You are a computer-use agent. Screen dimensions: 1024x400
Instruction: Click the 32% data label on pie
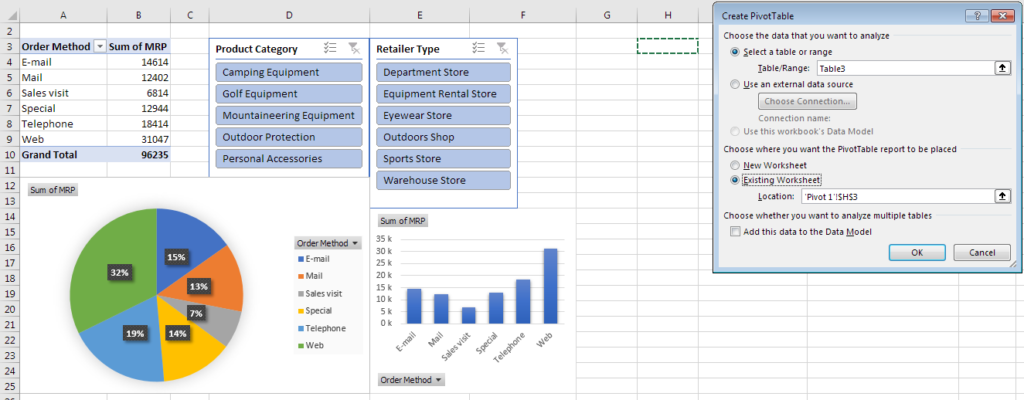(x=120, y=273)
